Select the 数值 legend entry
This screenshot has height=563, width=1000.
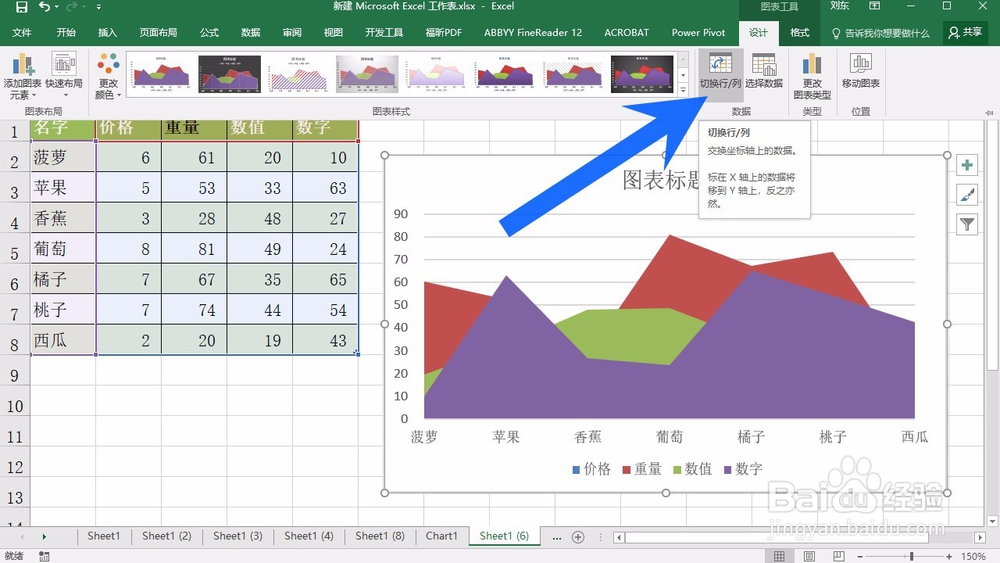(x=693, y=469)
